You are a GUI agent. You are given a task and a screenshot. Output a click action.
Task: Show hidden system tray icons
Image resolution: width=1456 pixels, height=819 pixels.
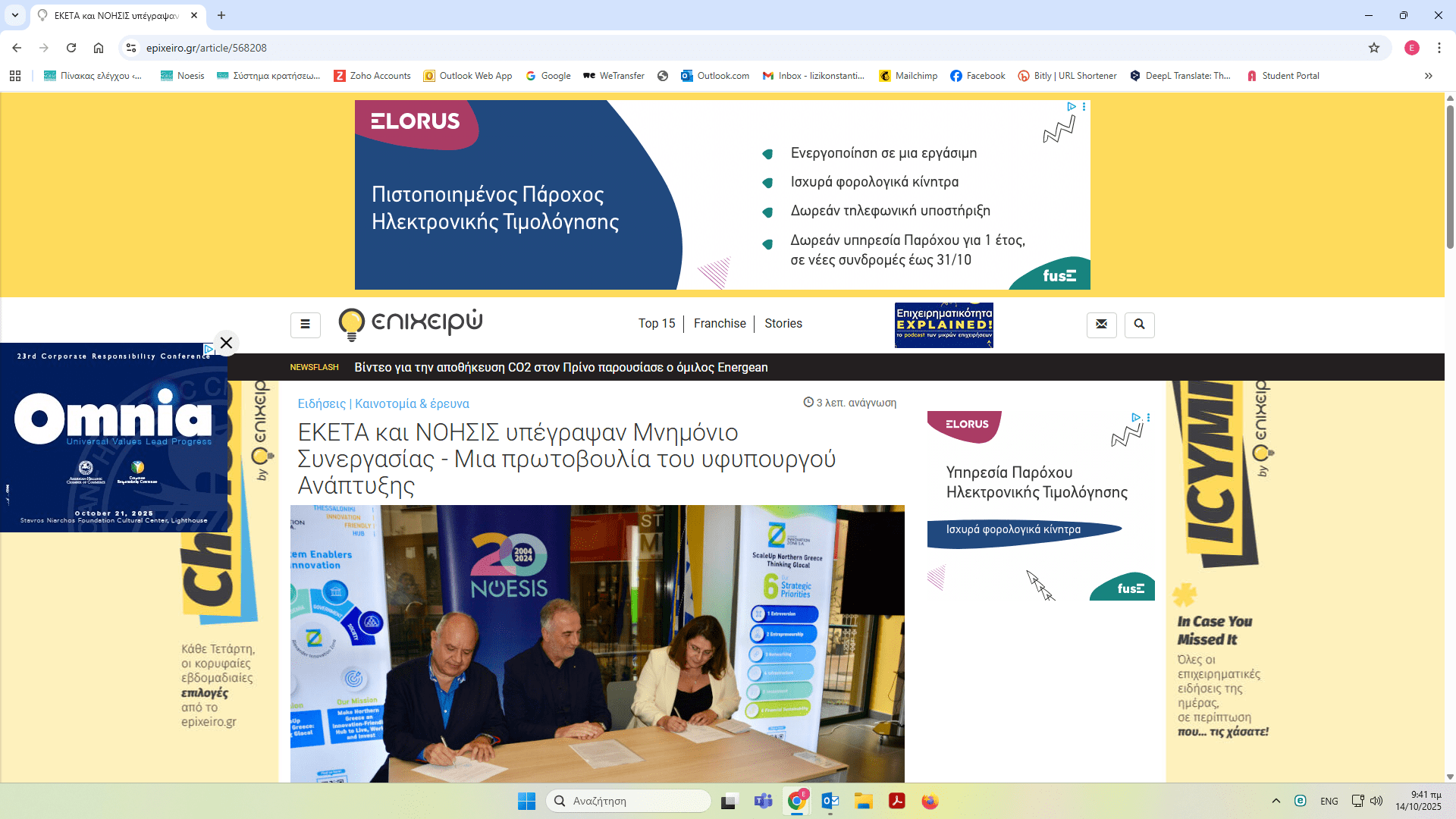(x=1276, y=801)
